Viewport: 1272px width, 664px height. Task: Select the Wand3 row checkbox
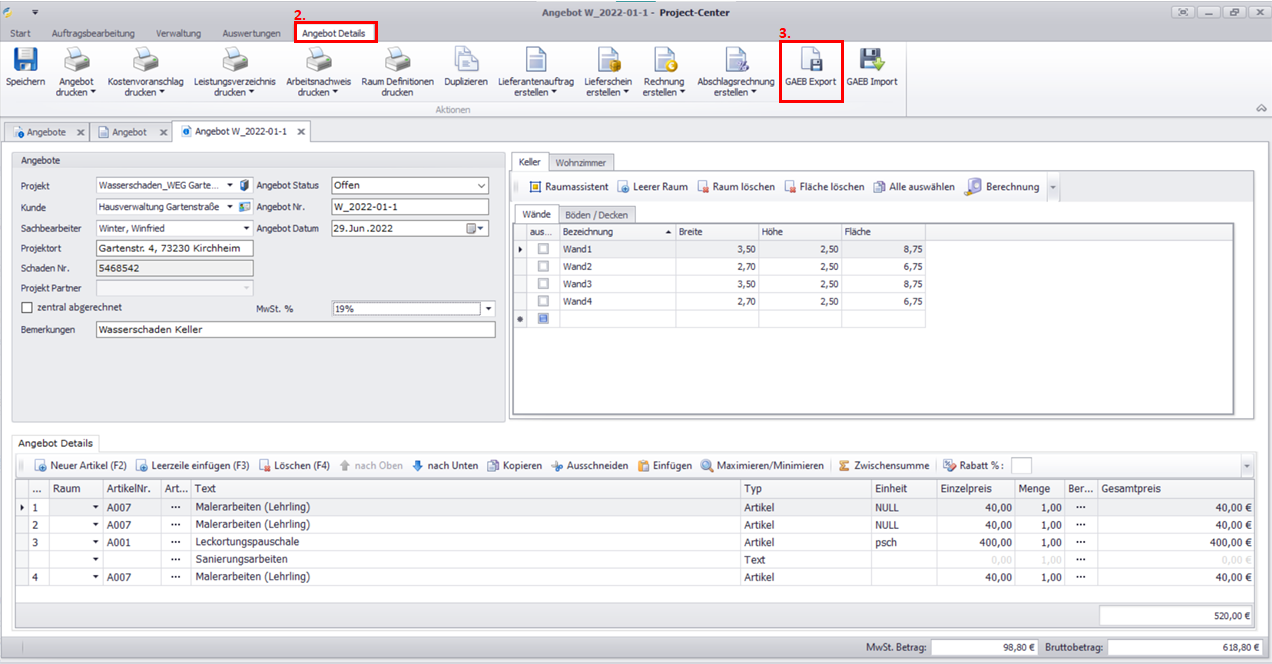point(543,284)
